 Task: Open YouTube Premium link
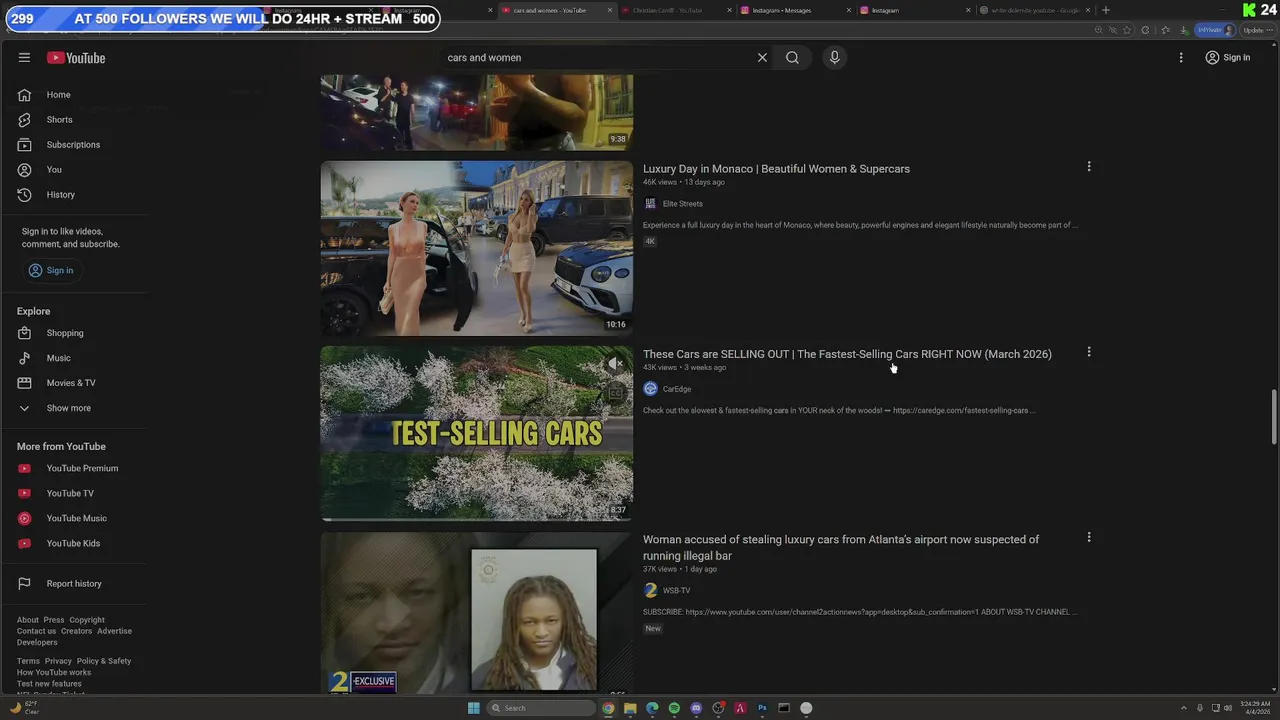click(75, 468)
